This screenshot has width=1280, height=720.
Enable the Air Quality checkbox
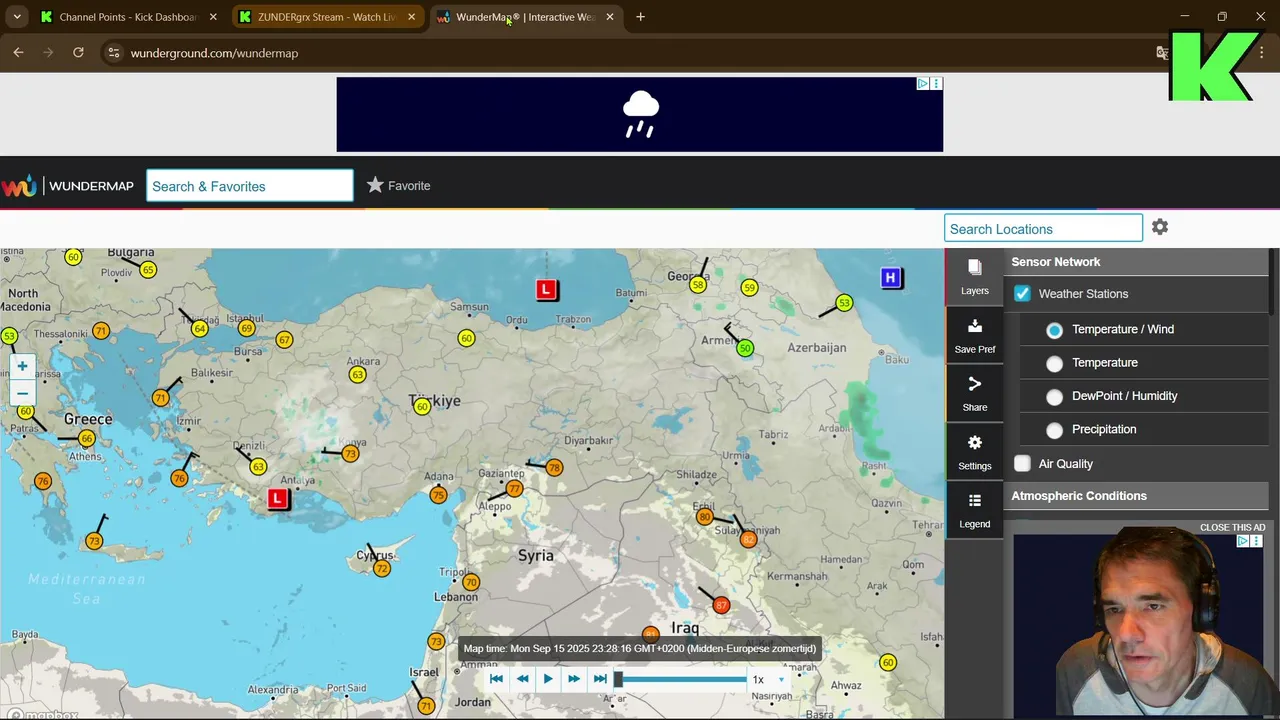[x=1022, y=463]
